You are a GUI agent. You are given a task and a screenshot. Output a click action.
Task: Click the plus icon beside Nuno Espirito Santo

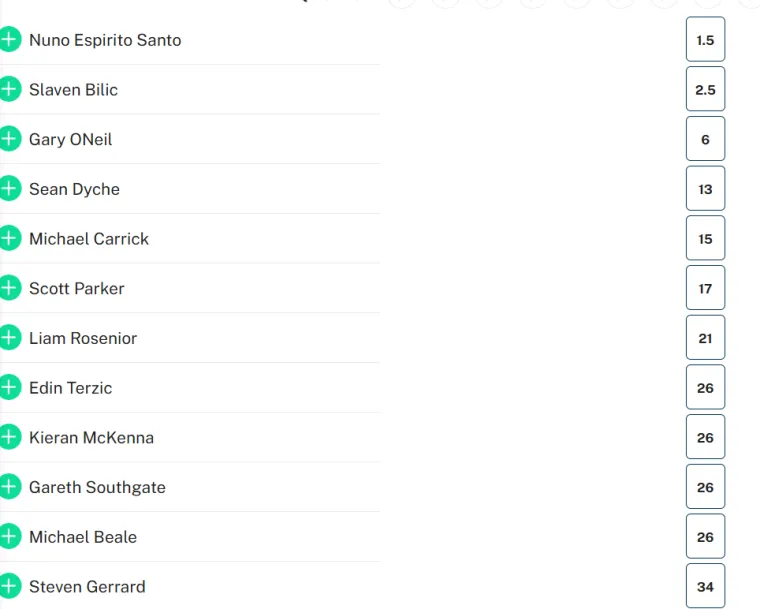tap(9, 40)
